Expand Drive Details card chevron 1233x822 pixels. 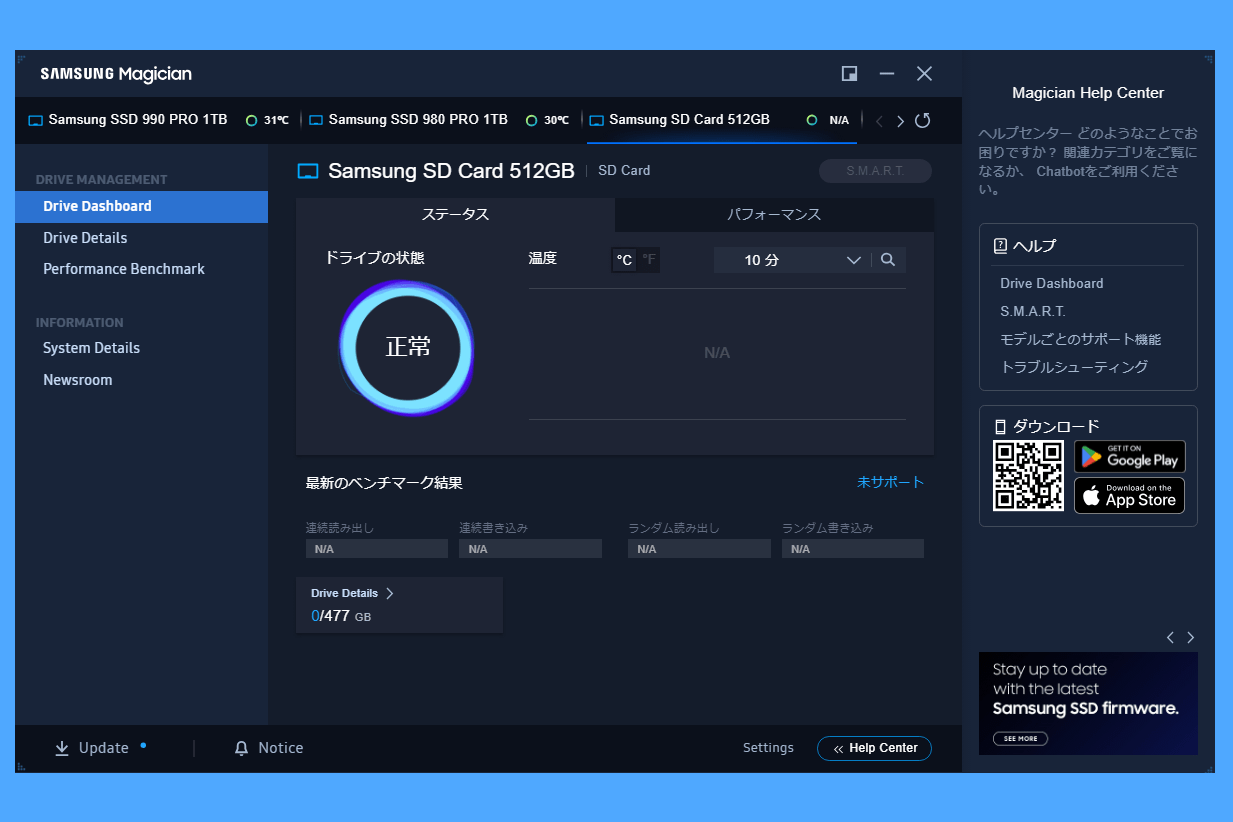click(x=390, y=593)
